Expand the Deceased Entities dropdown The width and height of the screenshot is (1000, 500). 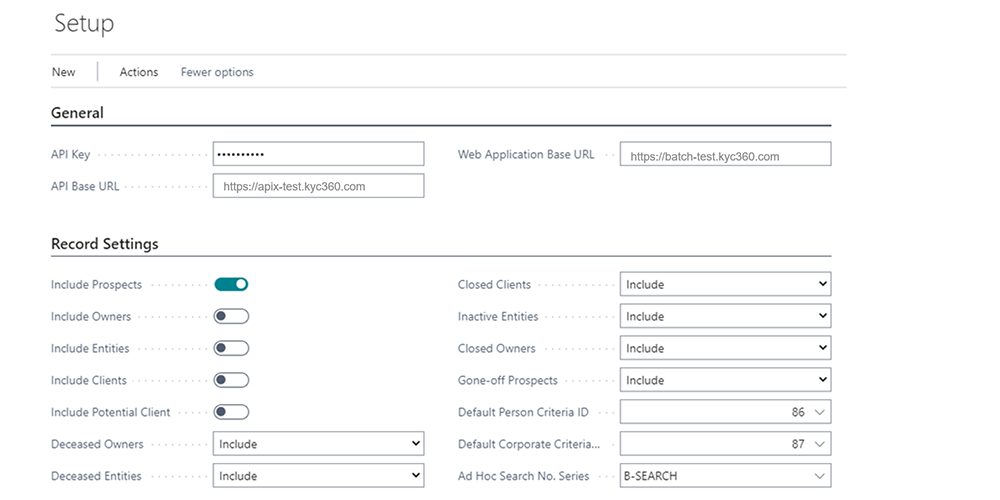318,476
